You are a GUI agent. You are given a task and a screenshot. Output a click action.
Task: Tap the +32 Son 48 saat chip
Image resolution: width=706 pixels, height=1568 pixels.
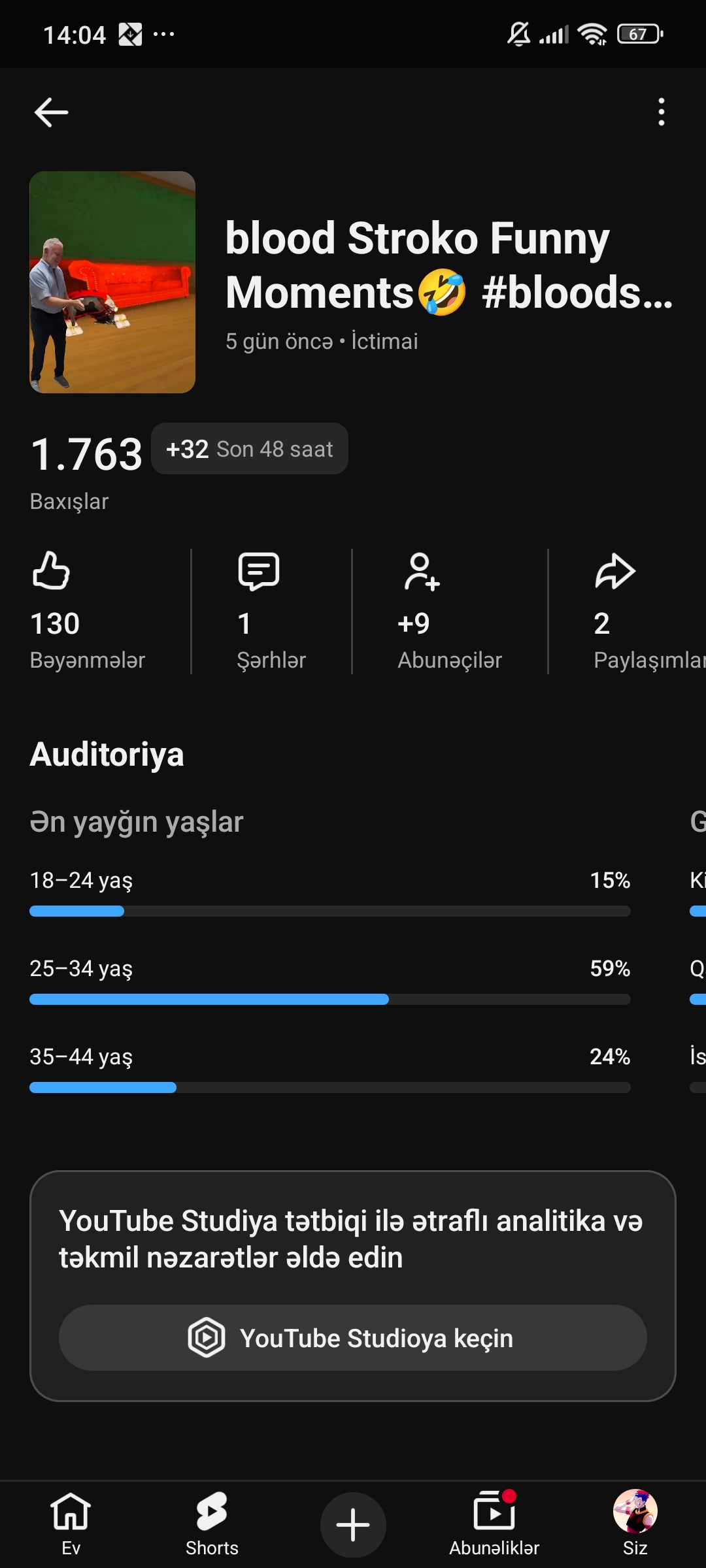(250, 449)
